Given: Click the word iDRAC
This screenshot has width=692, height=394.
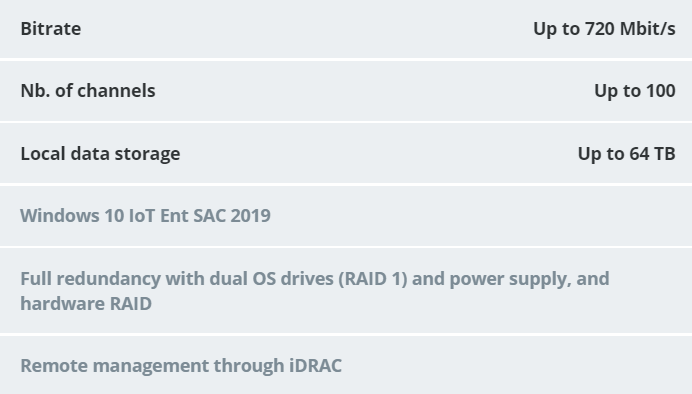Looking at the screenshot, I should point(315,366).
